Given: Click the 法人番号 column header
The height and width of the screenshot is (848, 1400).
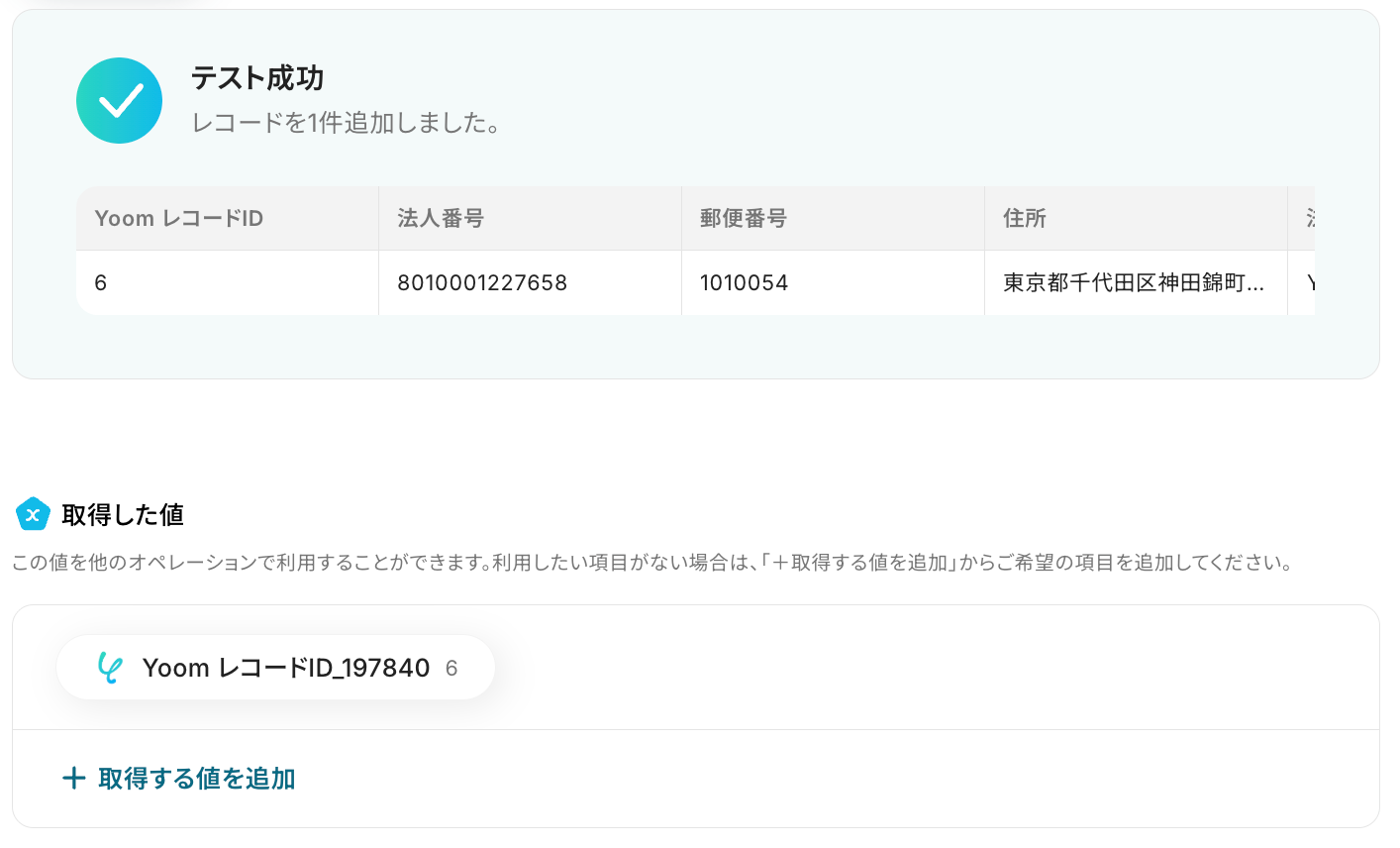Looking at the screenshot, I should coord(531,218).
